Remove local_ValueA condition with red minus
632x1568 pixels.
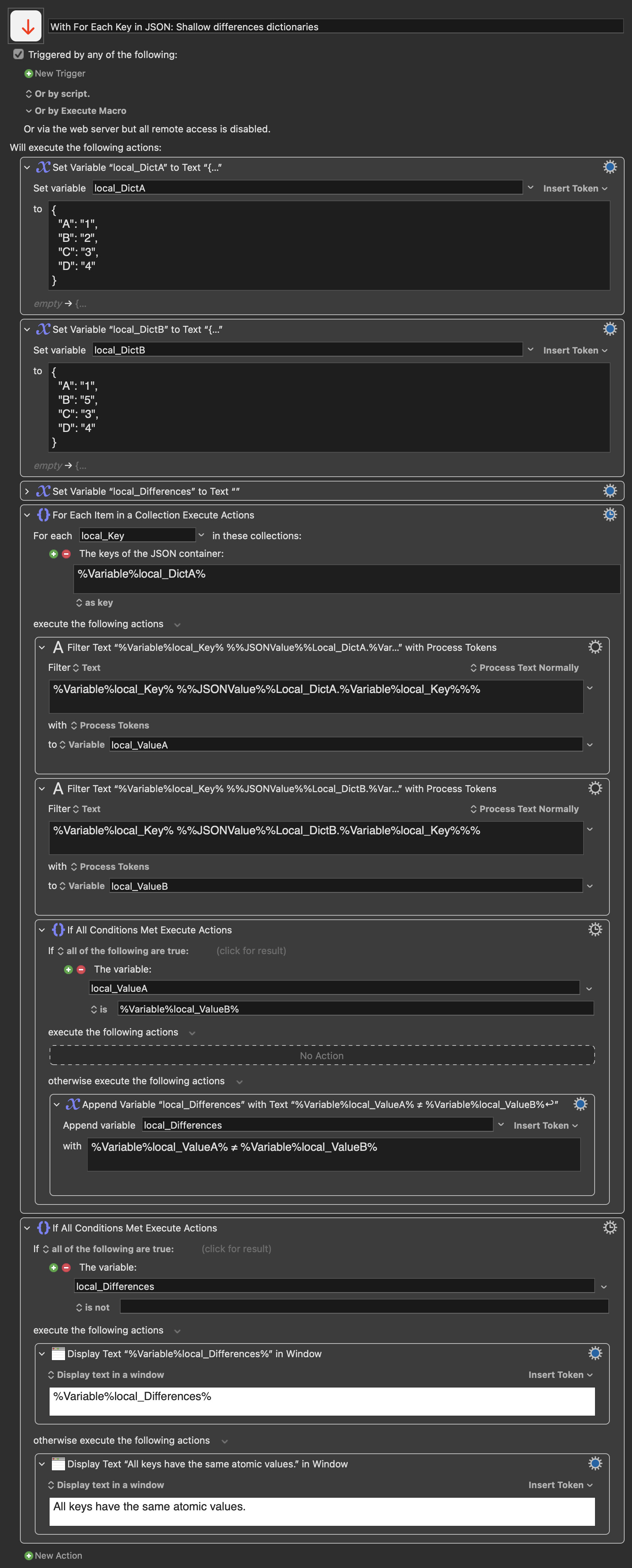coord(81,970)
